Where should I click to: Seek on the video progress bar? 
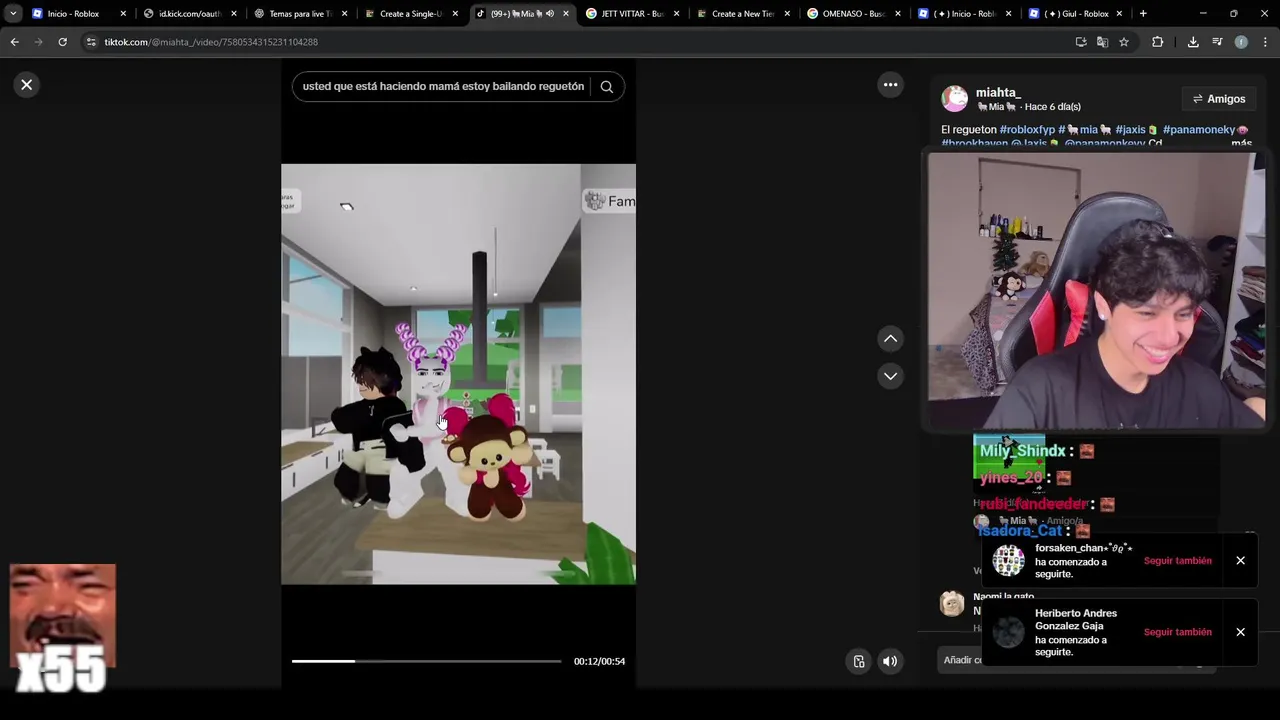click(426, 661)
